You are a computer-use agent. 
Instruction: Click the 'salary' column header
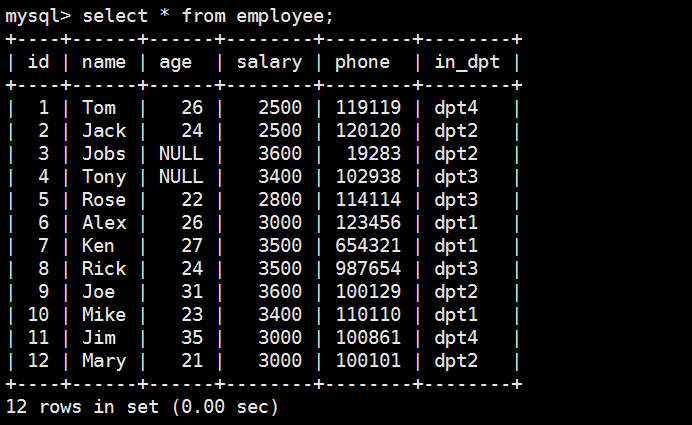pyautogui.click(x=269, y=62)
